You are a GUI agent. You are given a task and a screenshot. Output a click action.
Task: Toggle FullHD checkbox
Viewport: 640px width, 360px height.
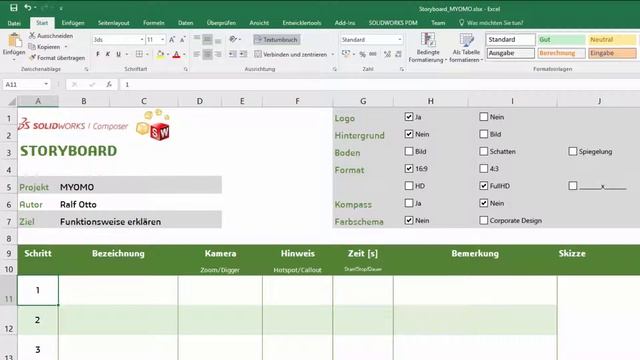coord(484,186)
